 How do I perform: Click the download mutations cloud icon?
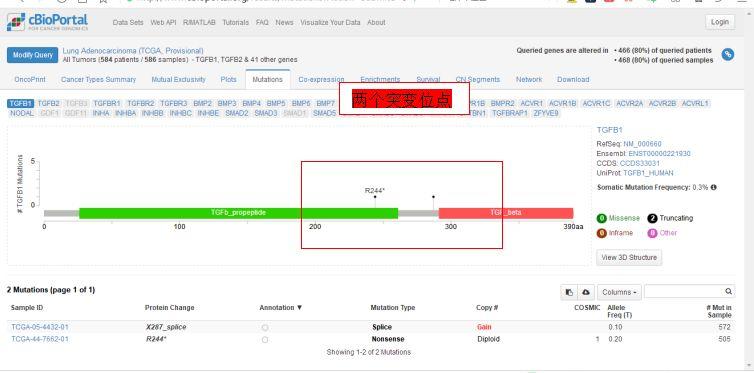(586, 292)
